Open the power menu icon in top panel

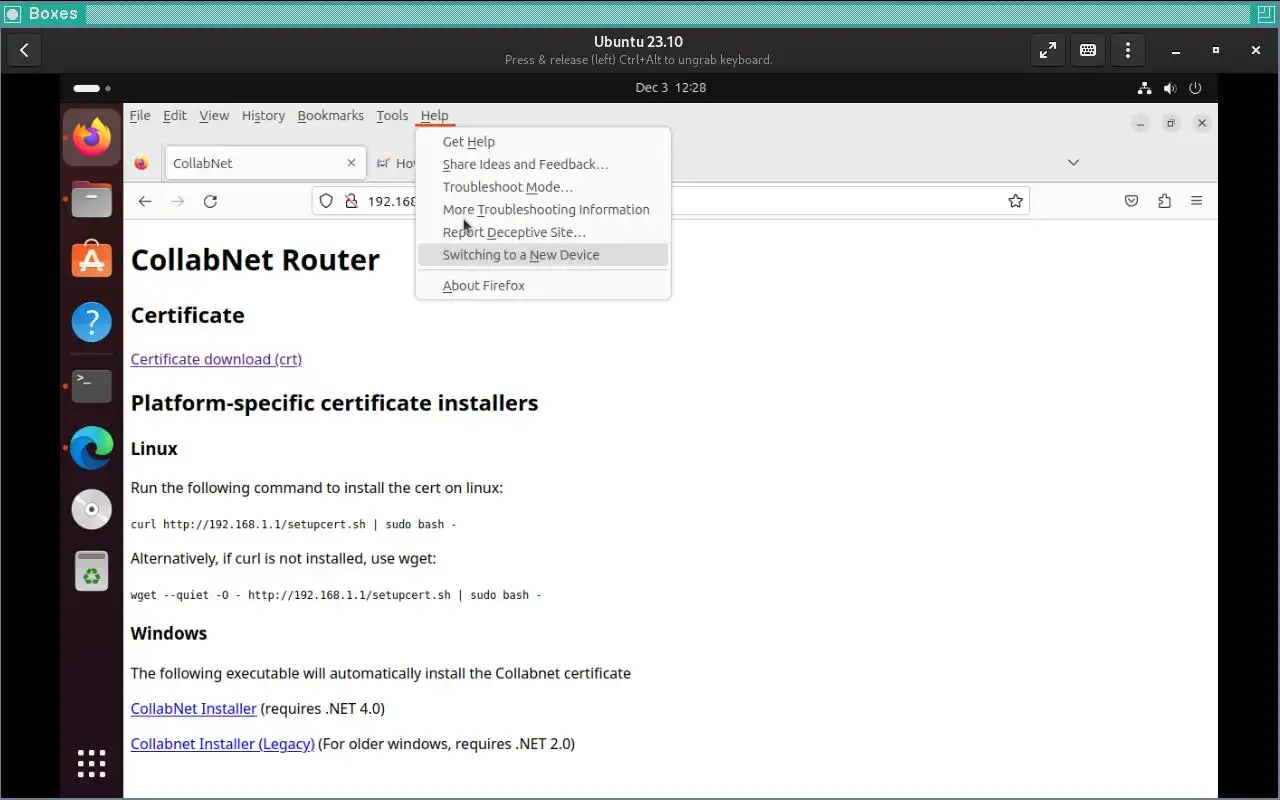click(1195, 88)
